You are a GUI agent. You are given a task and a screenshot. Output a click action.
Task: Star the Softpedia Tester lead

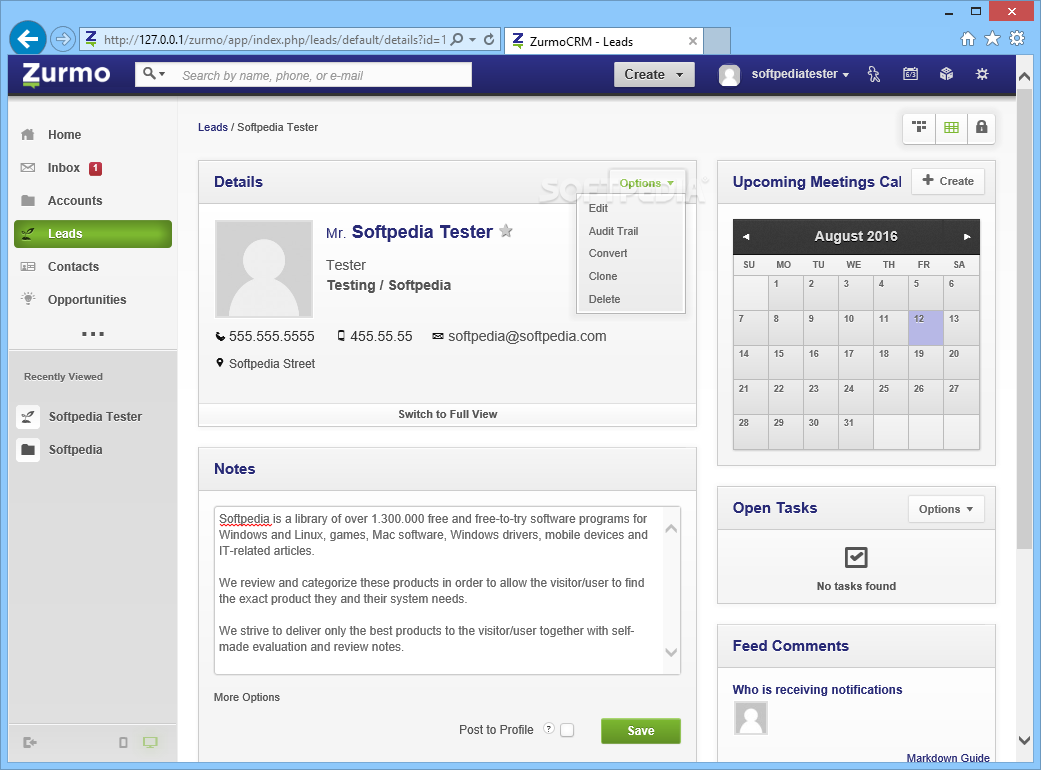(x=506, y=231)
